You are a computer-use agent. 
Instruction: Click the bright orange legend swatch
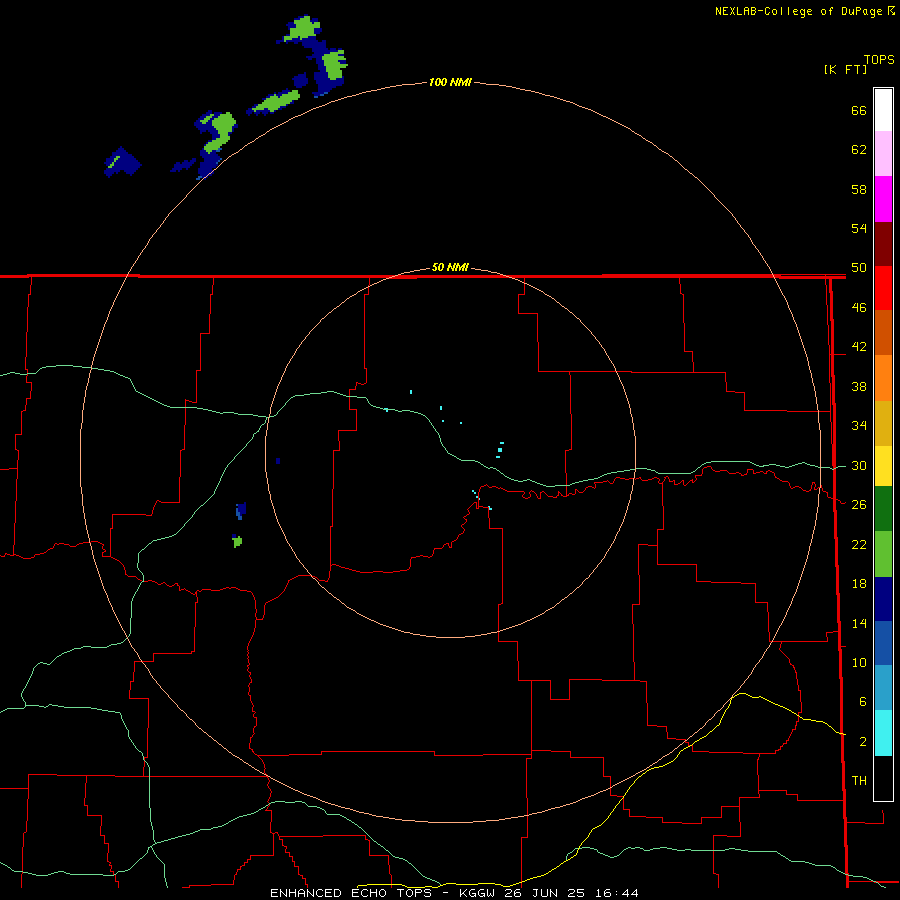883,378
